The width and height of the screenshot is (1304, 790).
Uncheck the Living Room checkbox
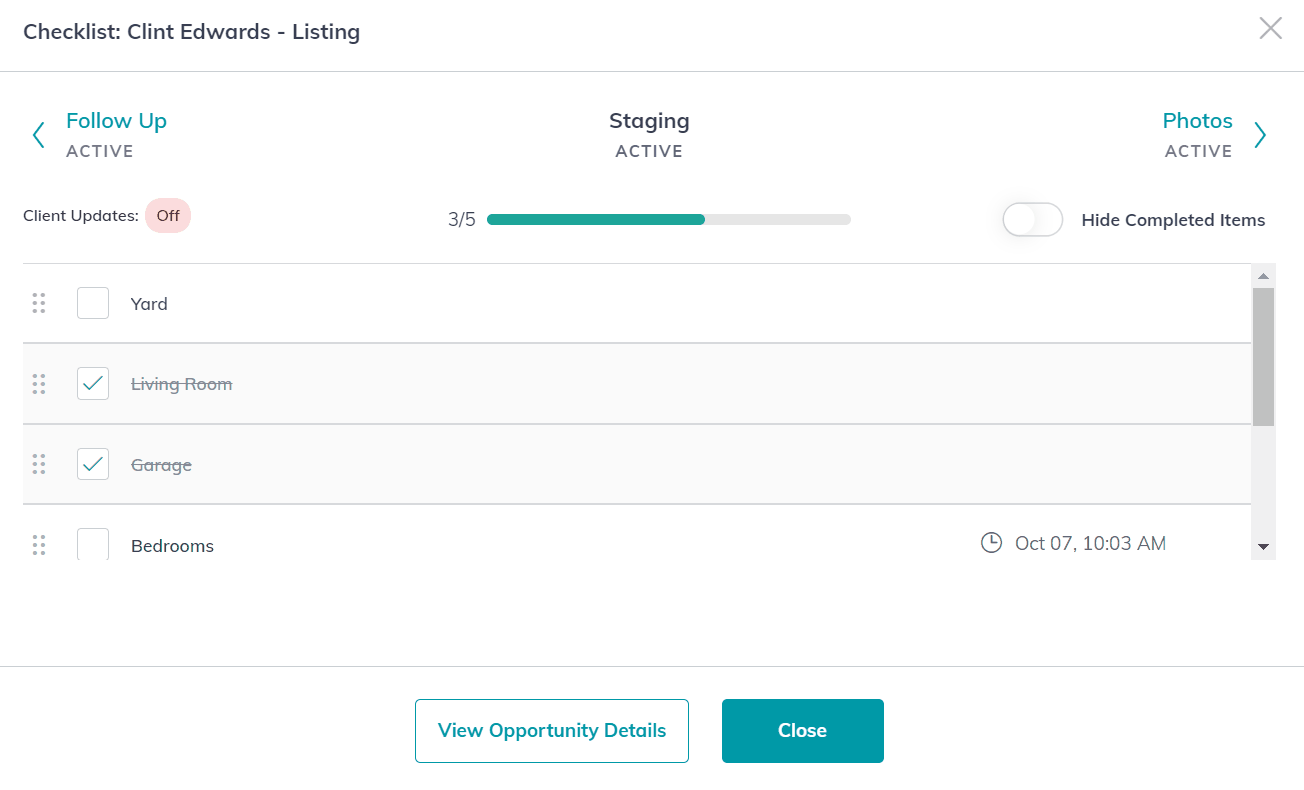click(x=92, y=383)
